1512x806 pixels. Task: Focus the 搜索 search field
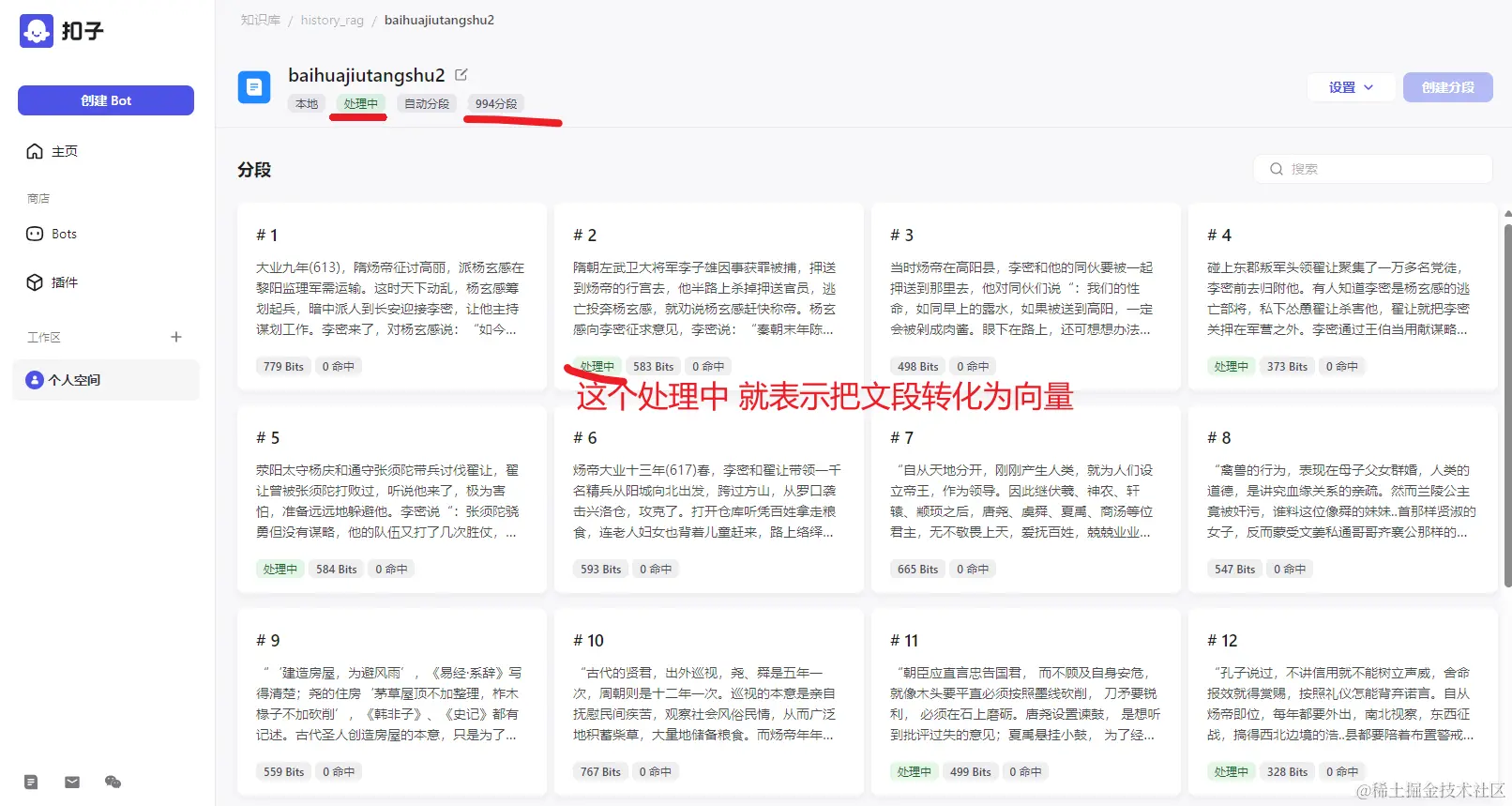[x=1373, y=169]
